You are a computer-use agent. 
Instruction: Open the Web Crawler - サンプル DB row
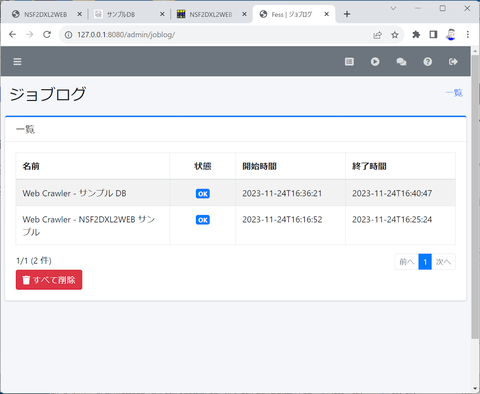click(235, 193)
